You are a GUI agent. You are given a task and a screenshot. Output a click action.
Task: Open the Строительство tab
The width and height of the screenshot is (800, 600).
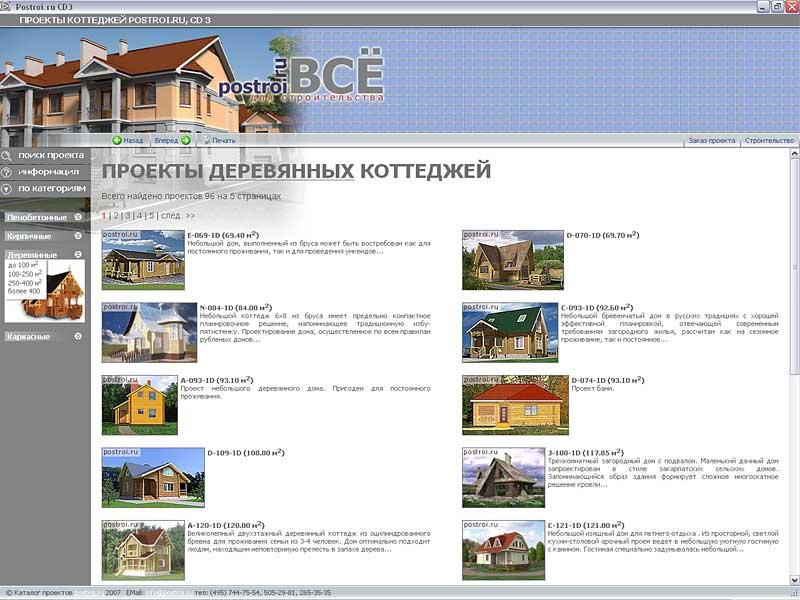769,141
